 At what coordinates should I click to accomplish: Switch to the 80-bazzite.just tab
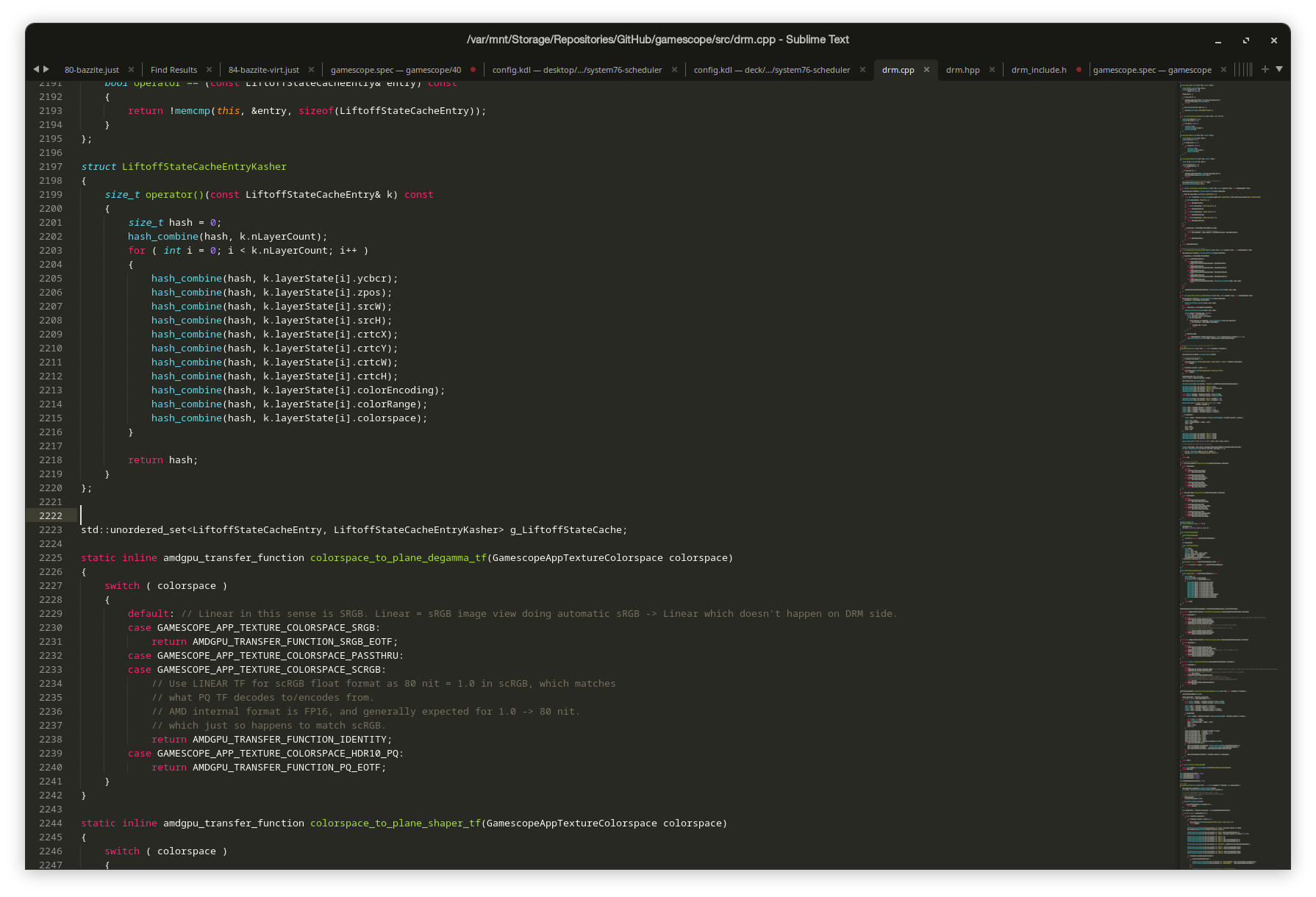tap(92, 70)
